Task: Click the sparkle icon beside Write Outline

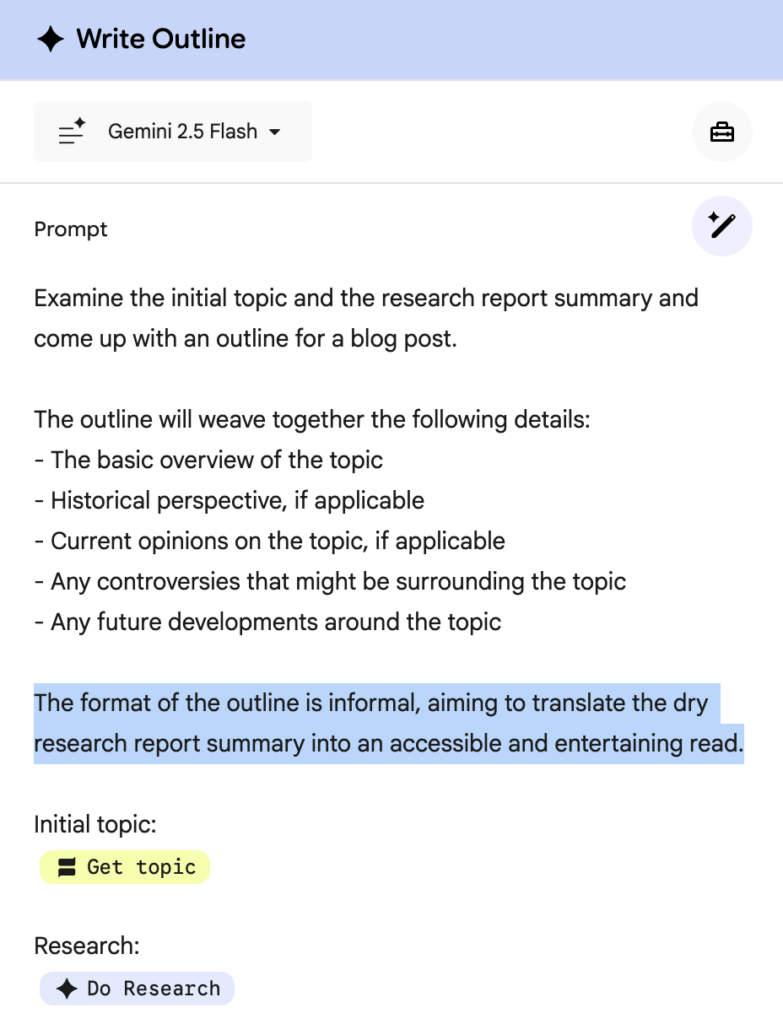Action: [50, 39]
